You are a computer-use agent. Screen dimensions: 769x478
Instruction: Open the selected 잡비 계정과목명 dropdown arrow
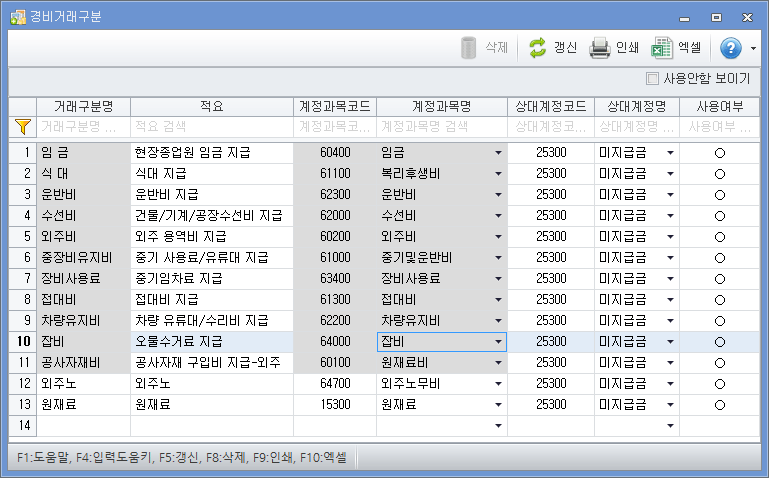pyautogui.click(x=498, y=342)
